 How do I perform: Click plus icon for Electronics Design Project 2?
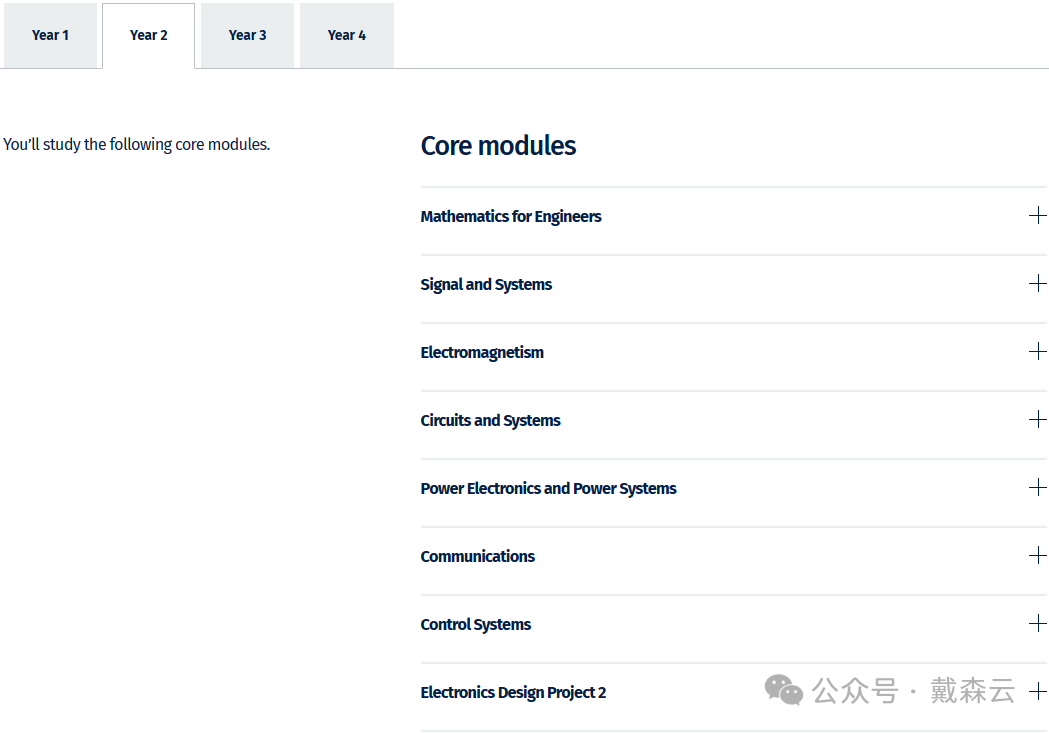[1037, 692]
